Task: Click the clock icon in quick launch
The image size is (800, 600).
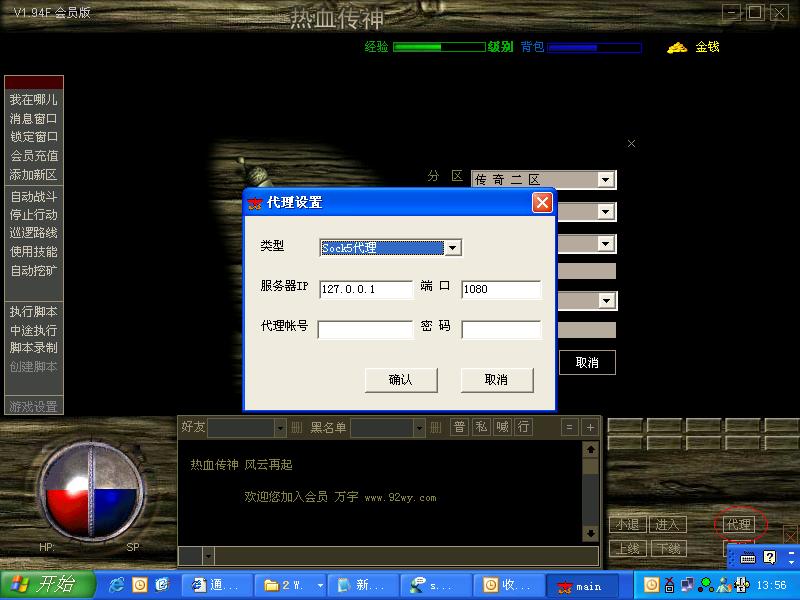Action: click(x=139, y=585)
